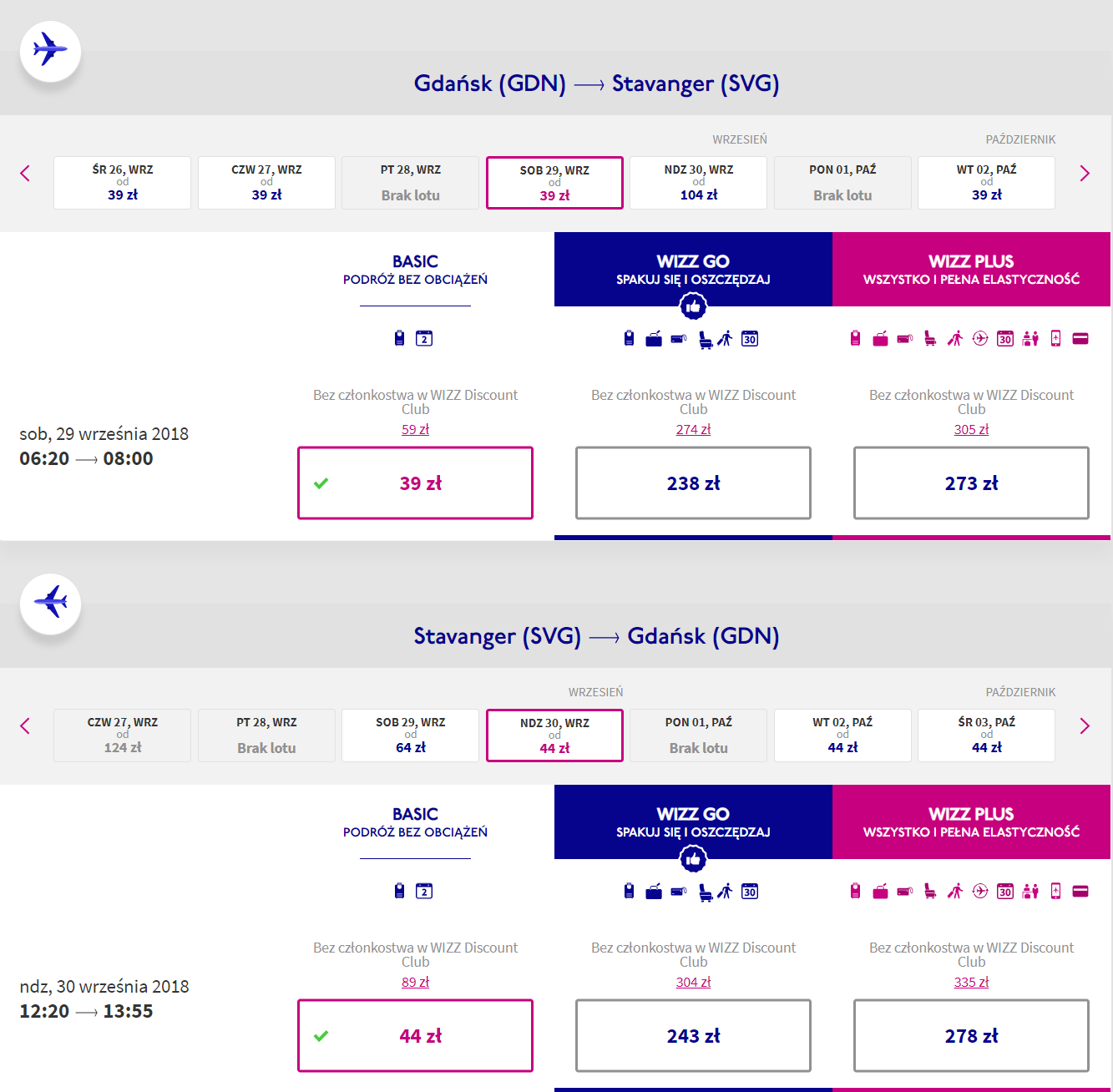Click the priority boarding walker icon, outbound WIZZ GO
This screenshot has width=1113, height=1092.
pyautogui.click(x=725, y=338)
